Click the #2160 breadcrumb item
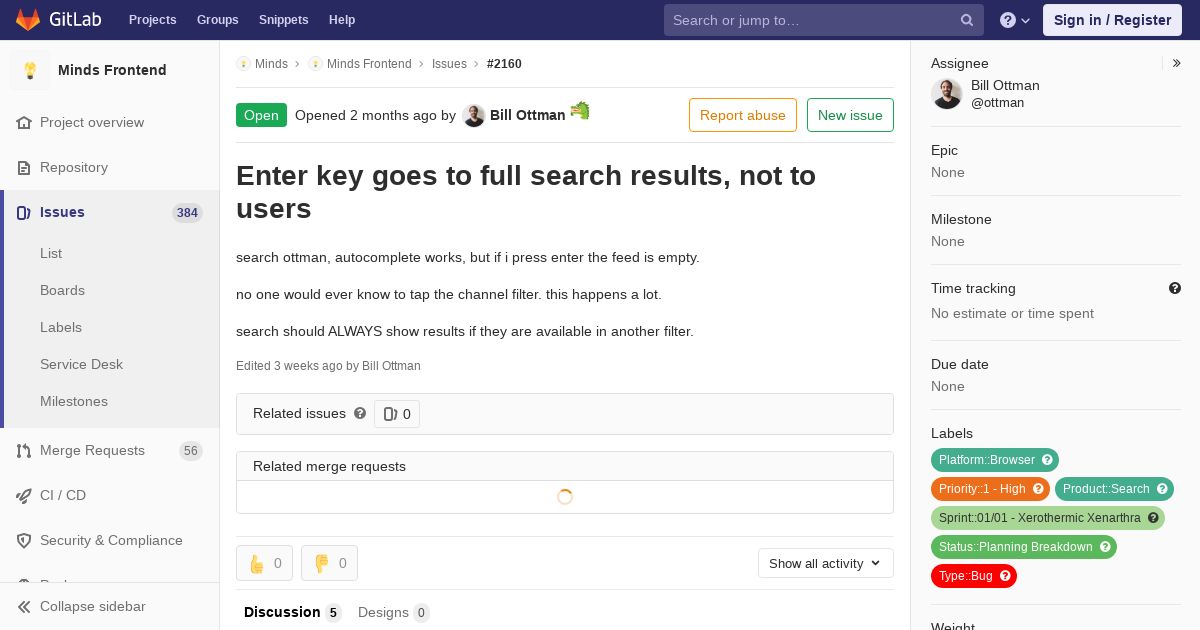This screenshot has height=630, width=1200. point(504,64)
